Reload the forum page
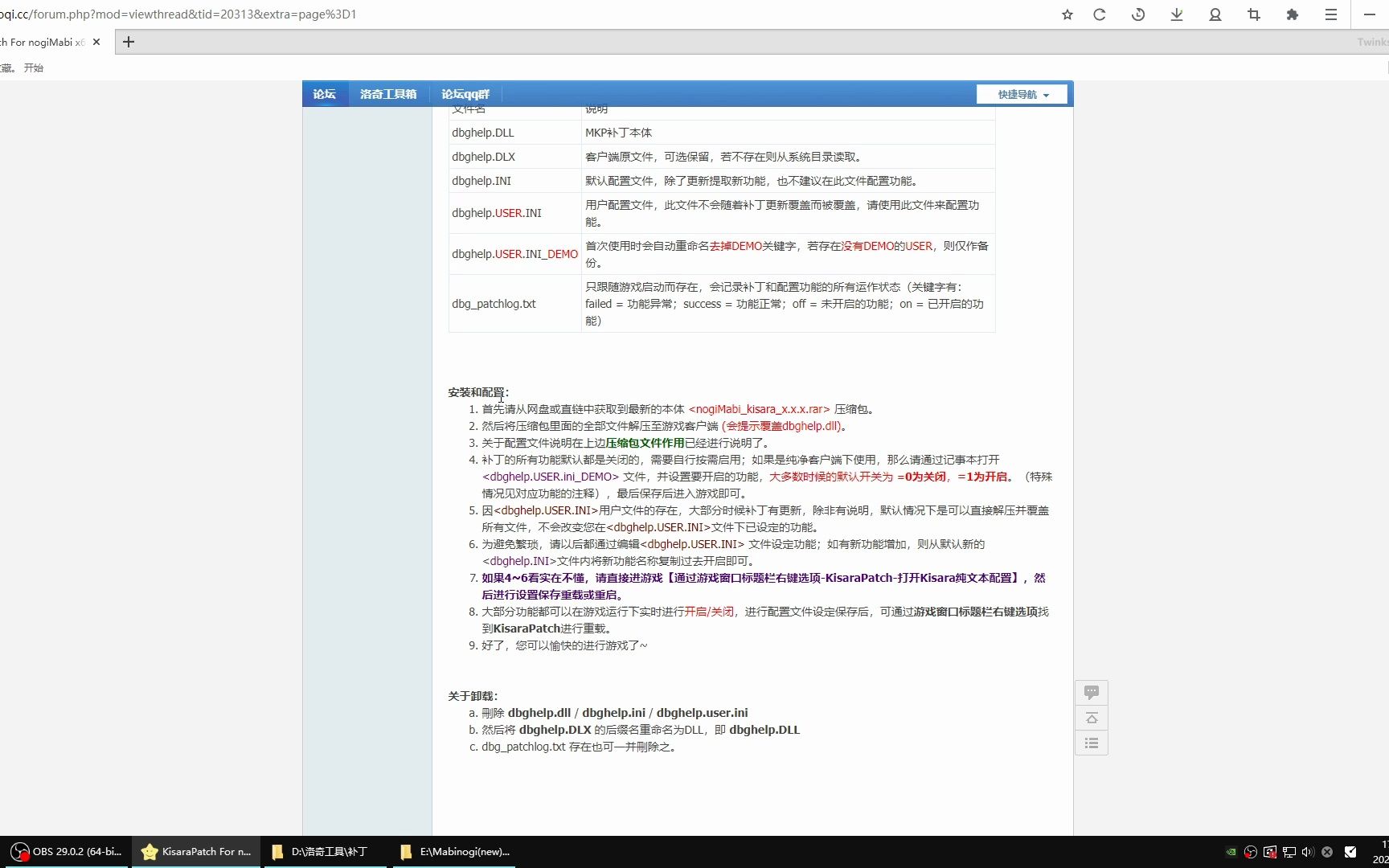The width and height of the screenshot is (1389, 868). coord(1100,14)
